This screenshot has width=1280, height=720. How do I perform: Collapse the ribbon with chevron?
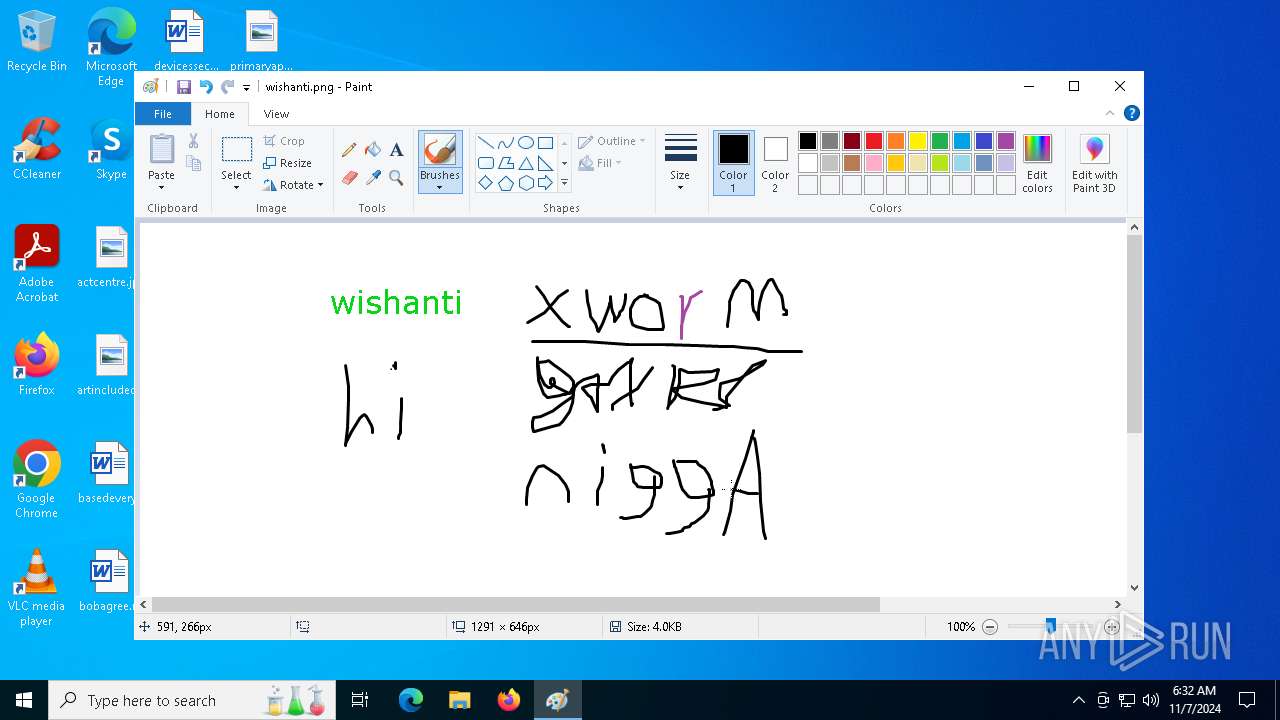tap(1110, 113)
